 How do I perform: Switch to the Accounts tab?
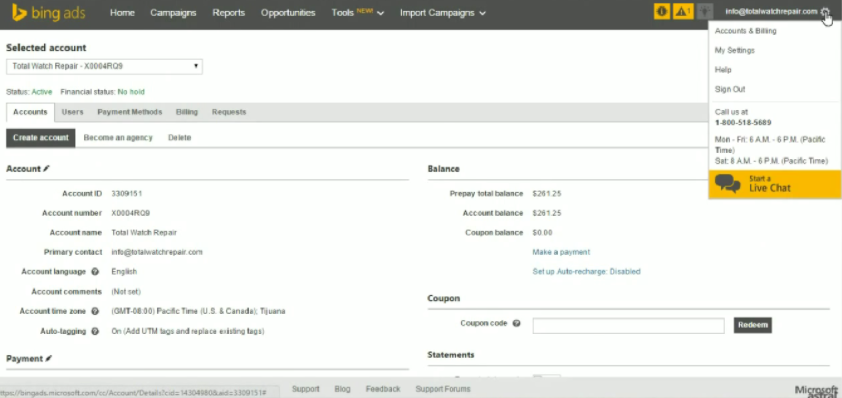pyautogui.click(x=30, y=112)
